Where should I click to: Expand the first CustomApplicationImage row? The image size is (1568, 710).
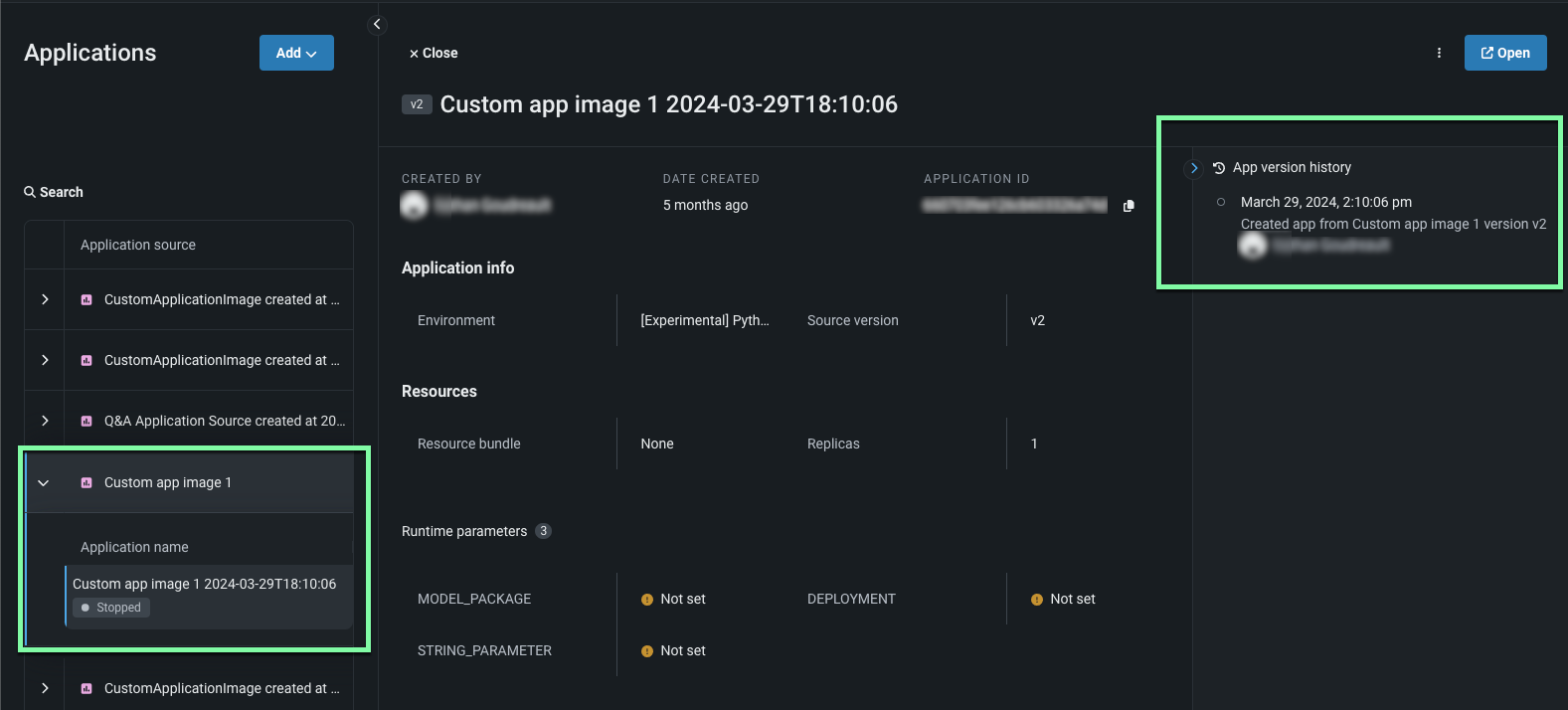click(45, 299)
